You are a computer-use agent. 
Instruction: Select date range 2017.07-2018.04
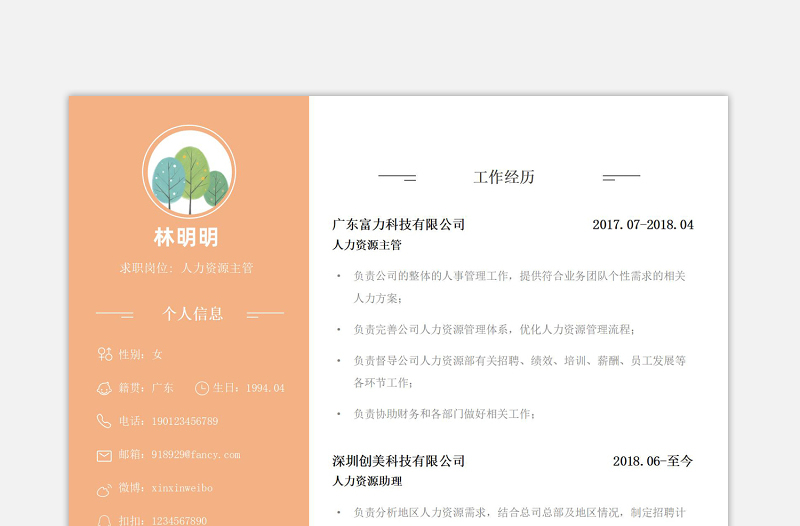pyautogui.click(x=643, y=224)
